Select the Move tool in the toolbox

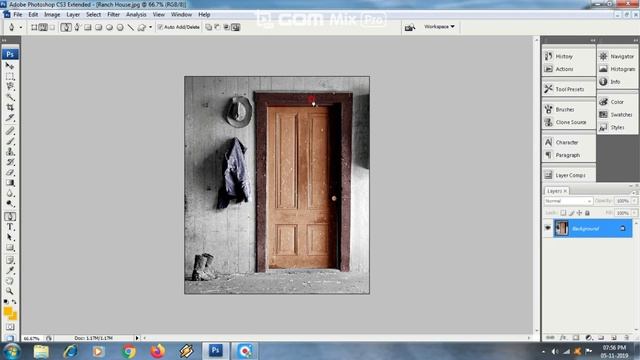[10, 66]
